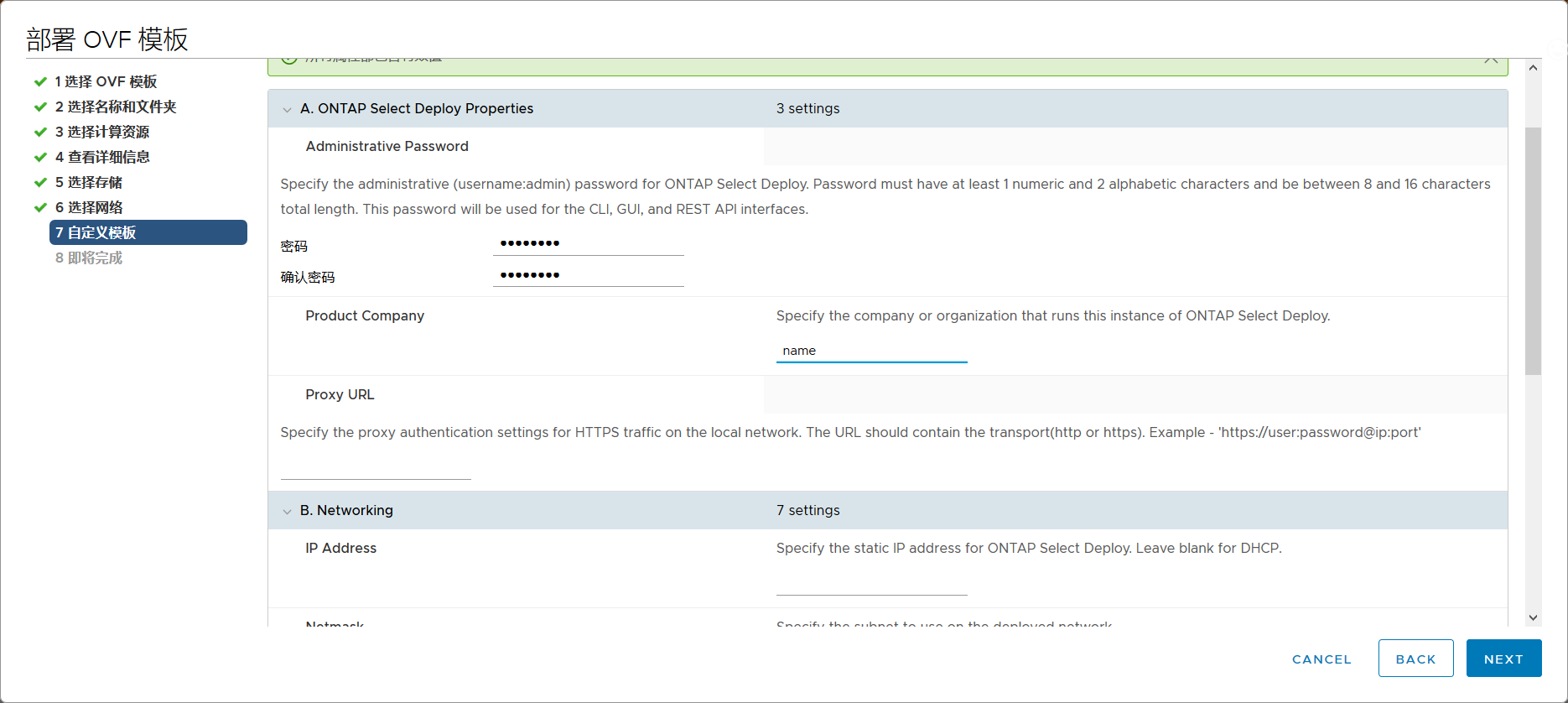The width and height of the screenshot is (1568, 703).
Task: Click the '7 settings' text
Action: pyautogui.click(x=807, y=510)
